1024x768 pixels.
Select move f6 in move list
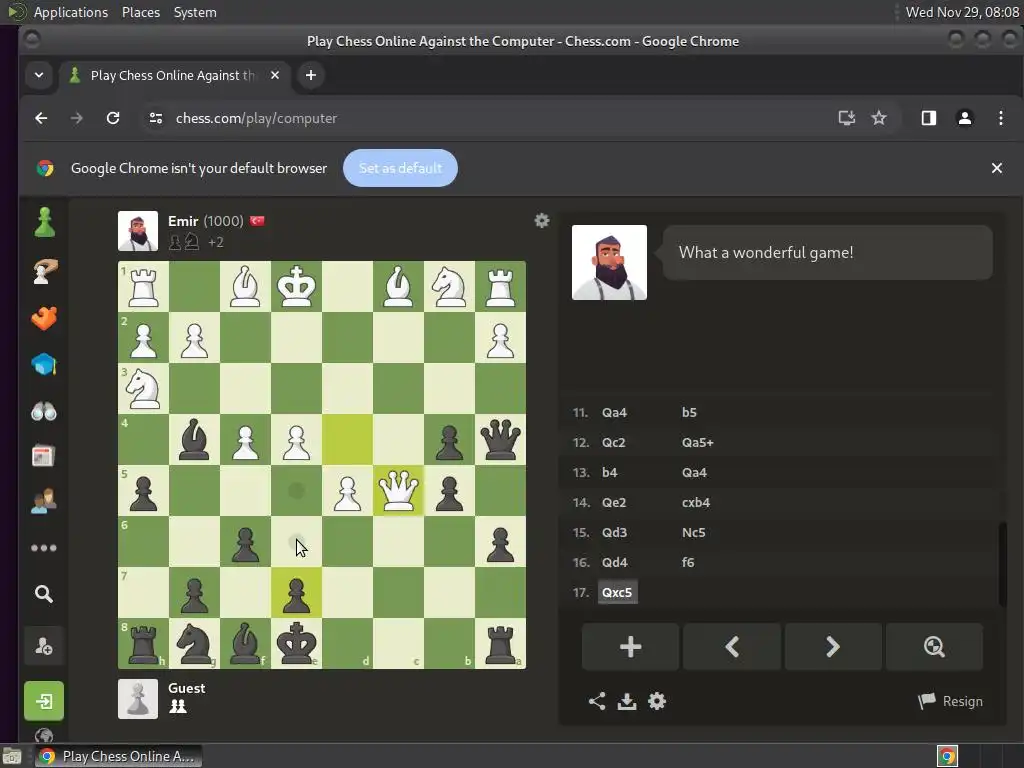688,562
